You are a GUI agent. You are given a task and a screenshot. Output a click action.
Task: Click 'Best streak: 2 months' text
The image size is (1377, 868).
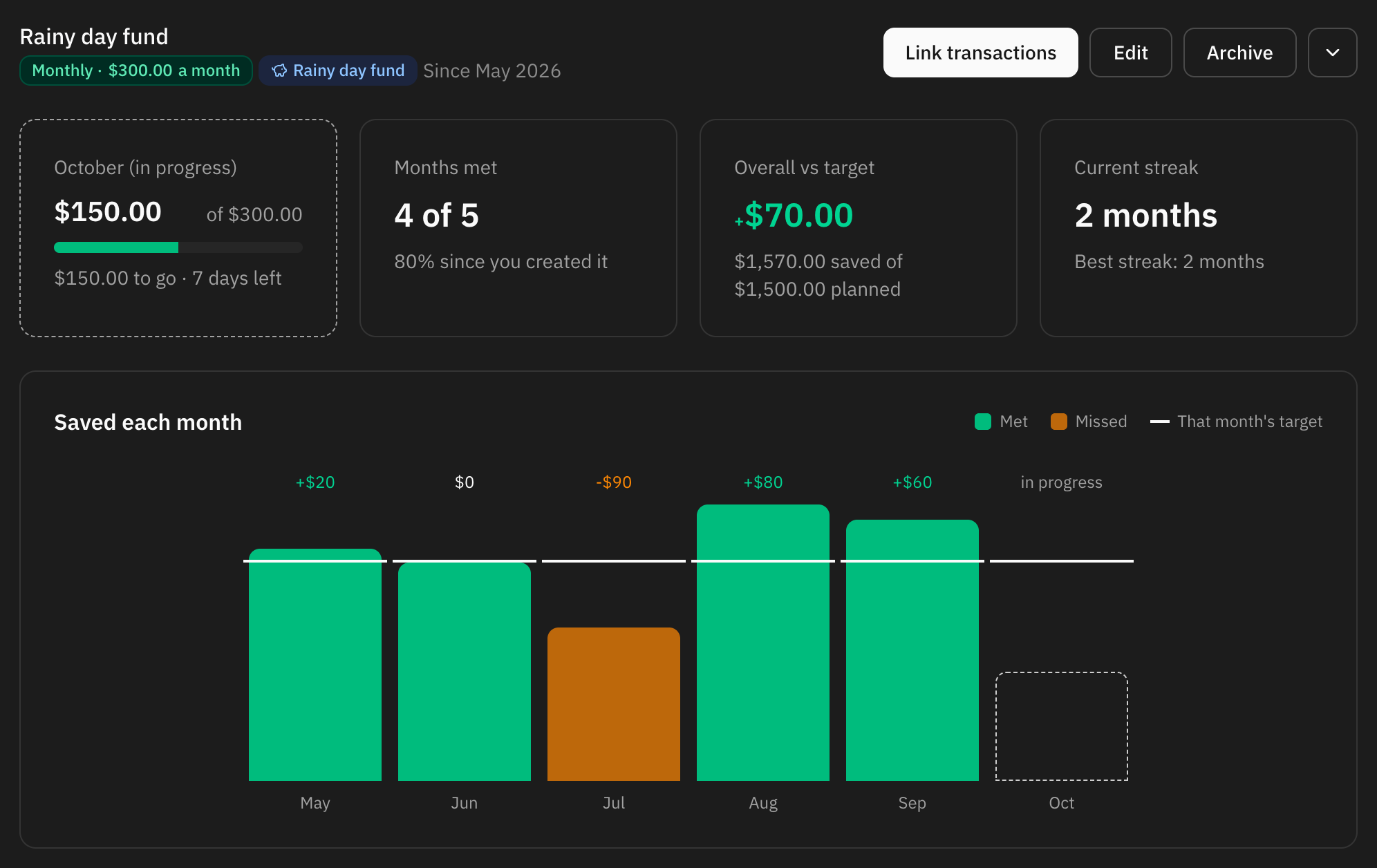[1169, 261]
